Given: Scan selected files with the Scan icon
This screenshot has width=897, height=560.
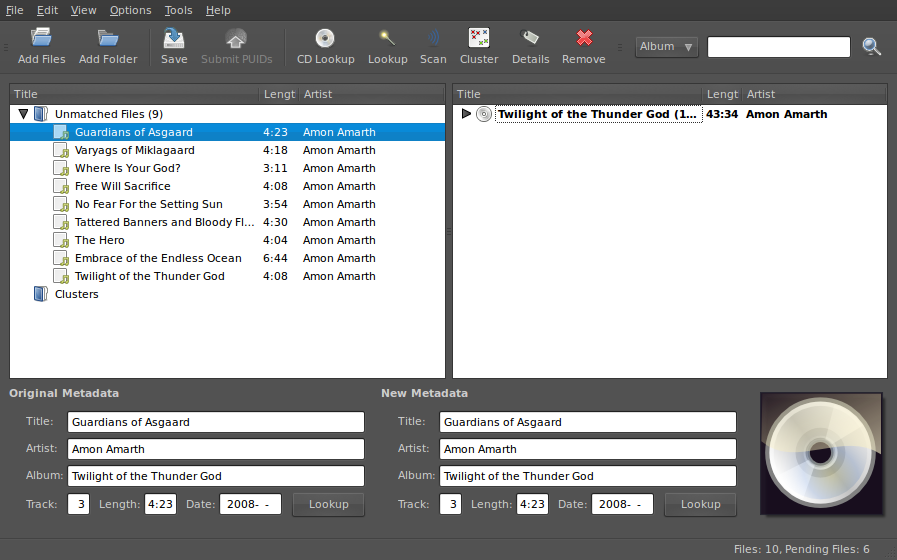Looking at the screenshot, I should pyautogui.click(x=433, y=38).
